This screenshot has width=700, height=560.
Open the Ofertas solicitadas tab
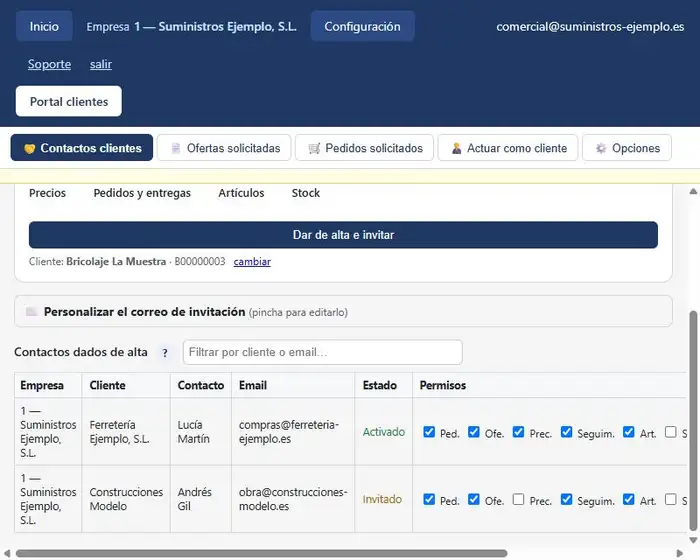coord(224,148)
